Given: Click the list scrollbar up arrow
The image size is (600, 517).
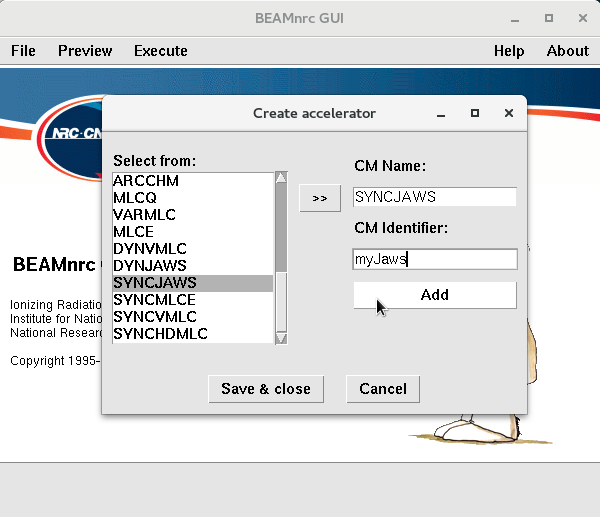Looking at the screenshot, I should [x=281, y=178].
